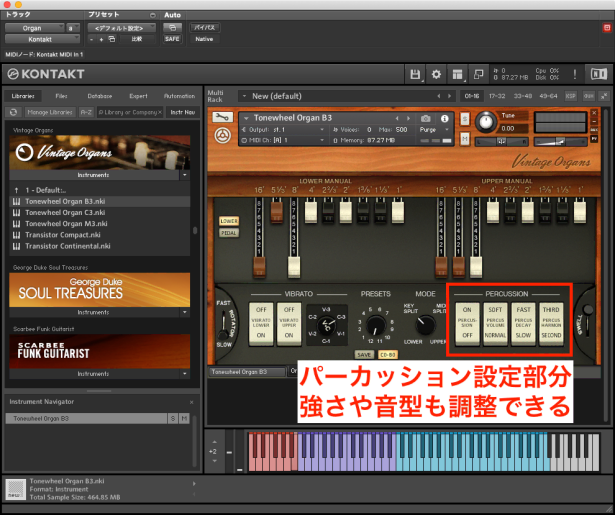Click previous multi preset arrow
This screenshot has height=515, width=615.
pyautogui.click(x=439, y=96)
